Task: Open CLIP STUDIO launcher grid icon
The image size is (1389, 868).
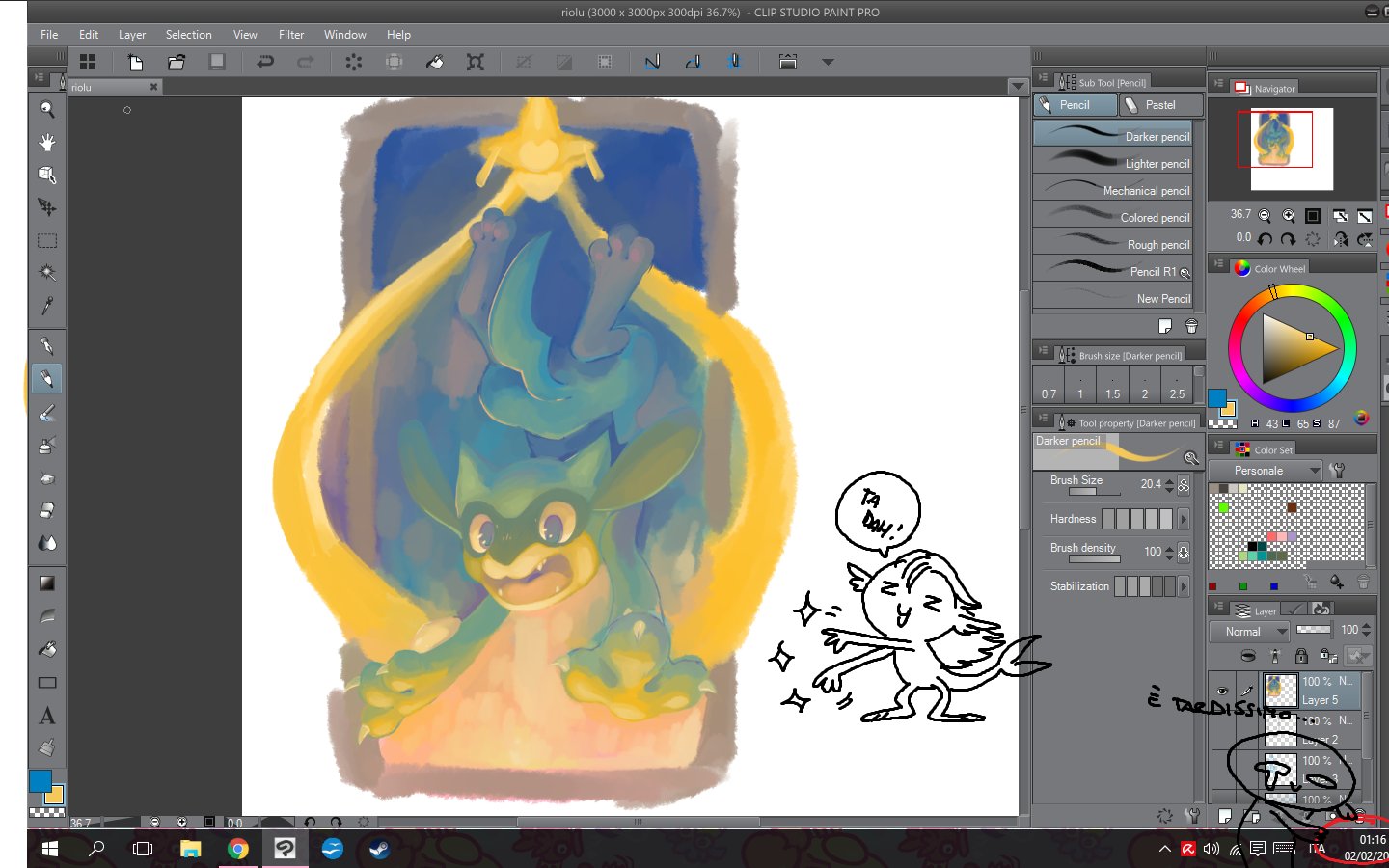Action: click(88, 62)
